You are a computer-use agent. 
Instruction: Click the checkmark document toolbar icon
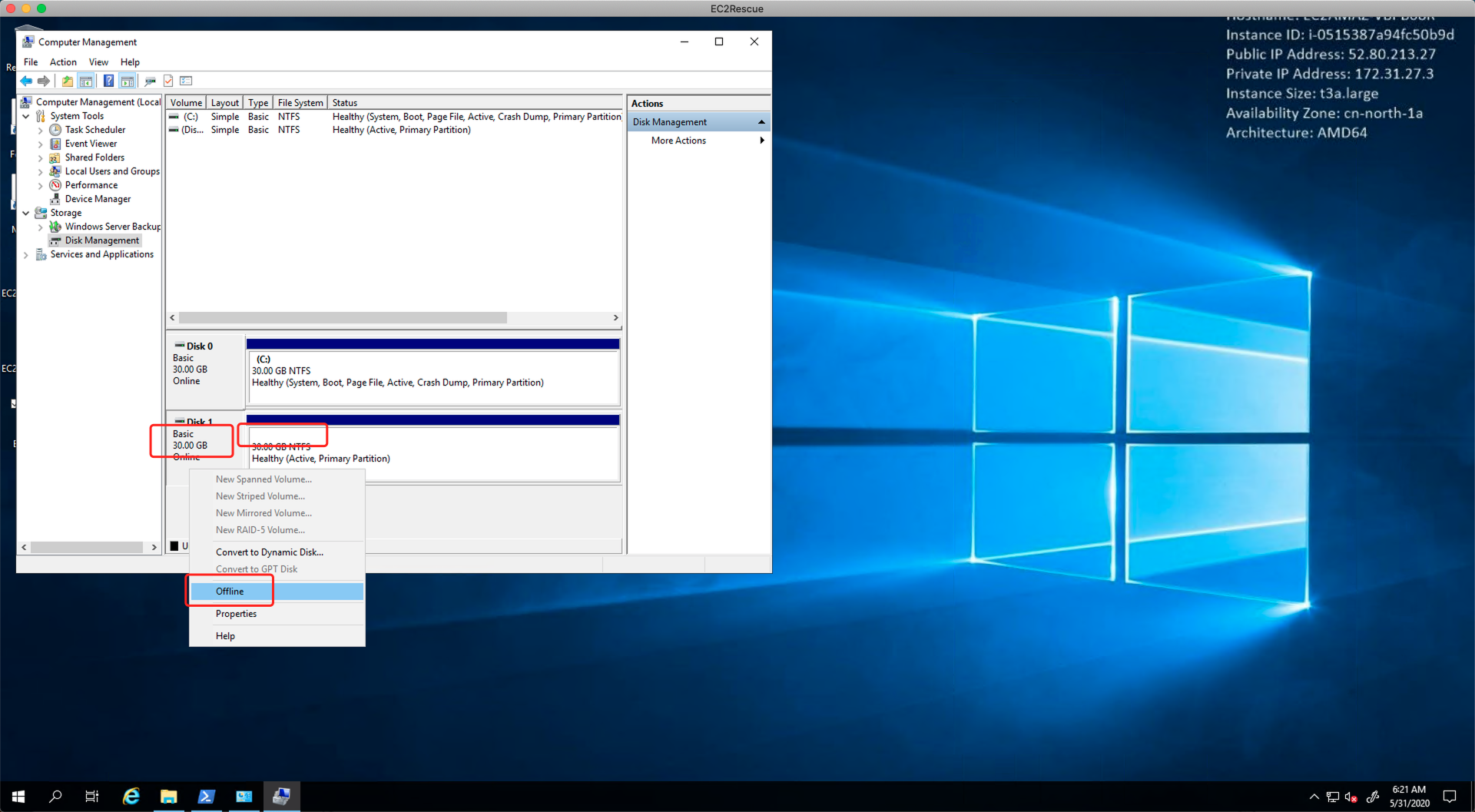click(168, 81)
